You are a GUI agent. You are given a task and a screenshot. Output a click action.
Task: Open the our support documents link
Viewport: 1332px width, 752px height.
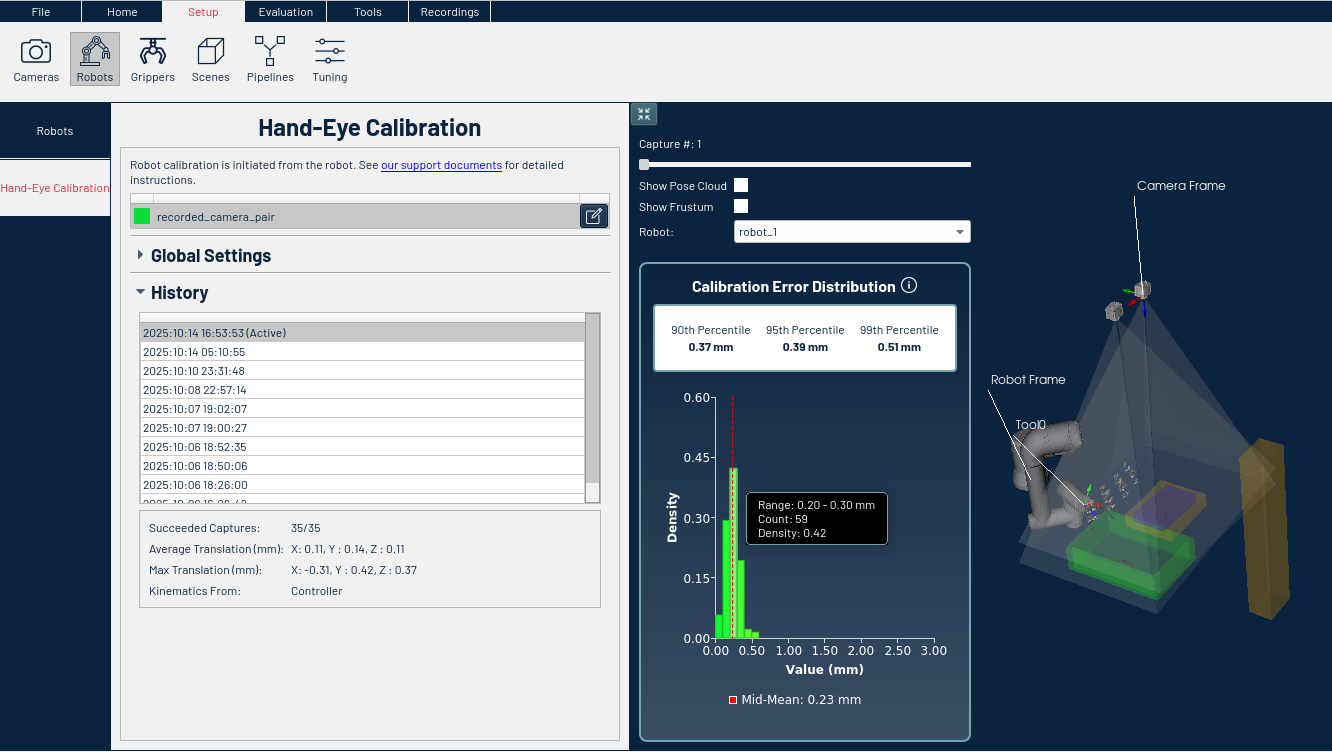pyautogui.click(x=441, y=165)
